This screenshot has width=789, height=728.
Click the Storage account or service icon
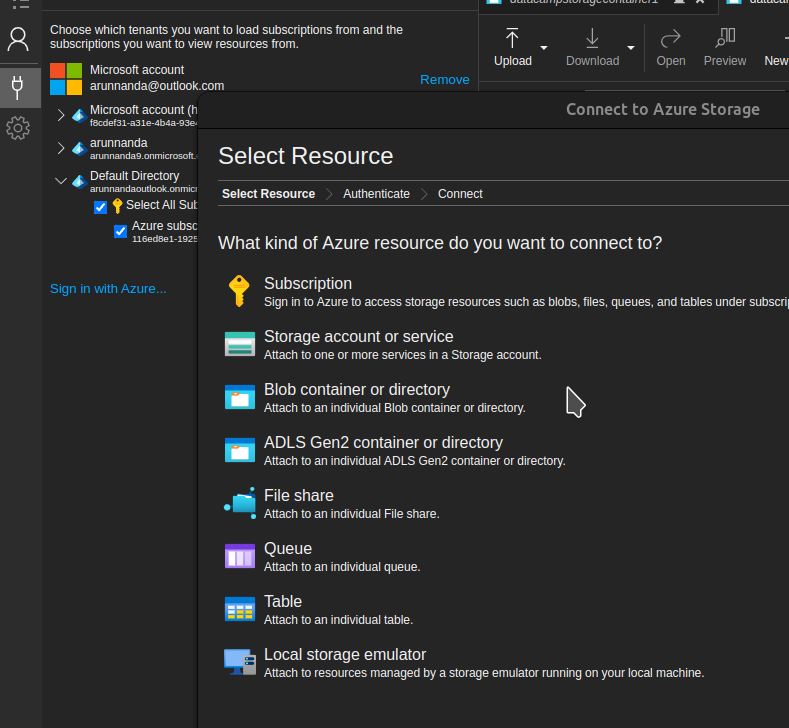click(240, 344)
